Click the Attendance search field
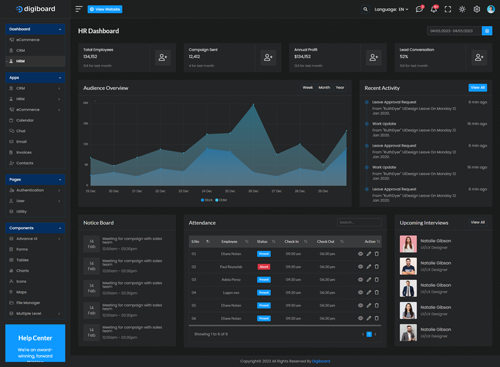This screenshot has height=367, width=500. point(359,222)
